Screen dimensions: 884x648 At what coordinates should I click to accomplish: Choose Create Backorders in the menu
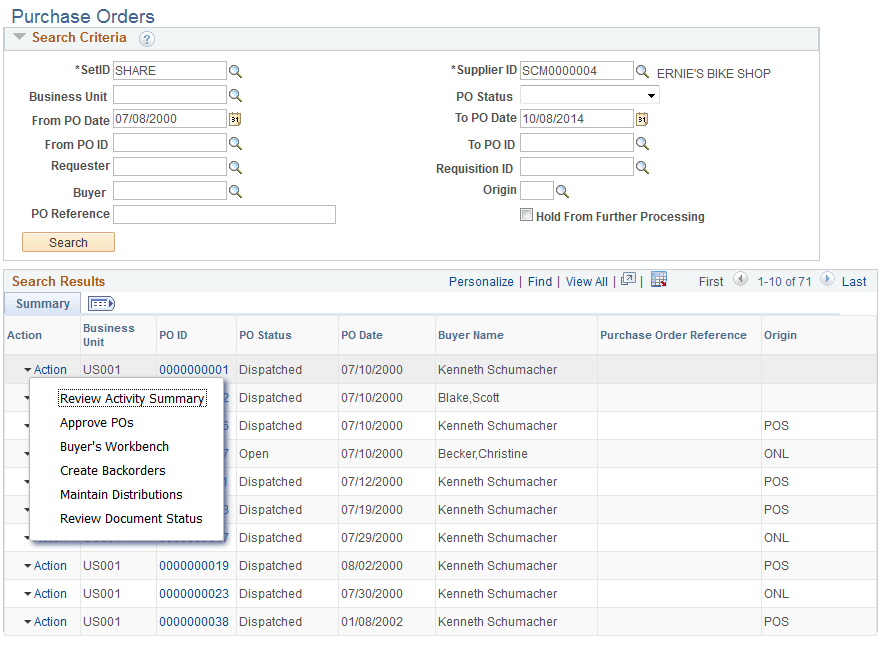click(x=112, y=470)
